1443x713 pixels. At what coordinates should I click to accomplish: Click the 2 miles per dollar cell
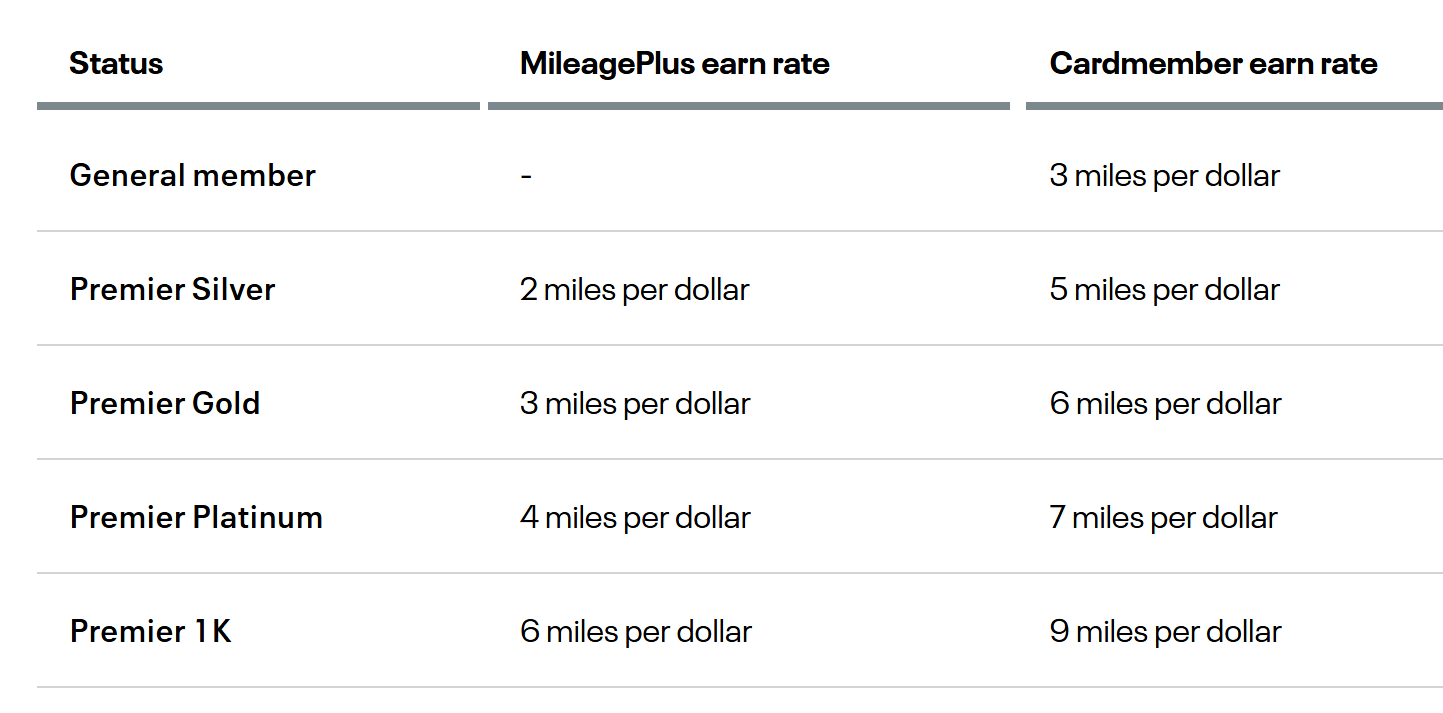pyautogui.click(x=634, y=290)
